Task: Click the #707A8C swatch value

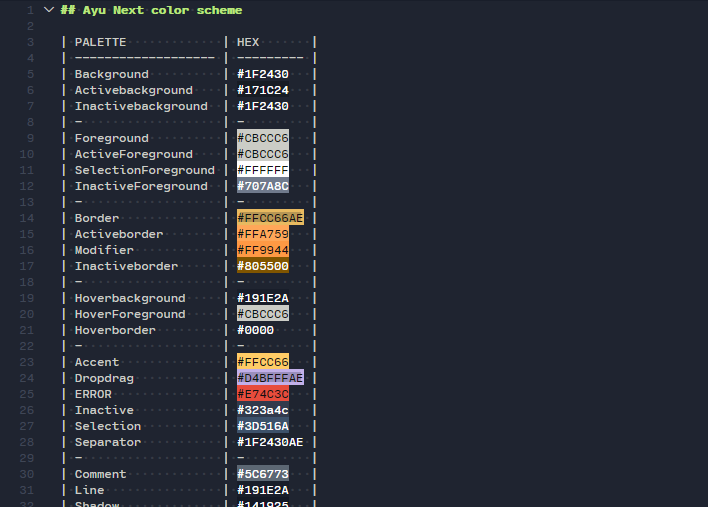Action: pos(263,186)
